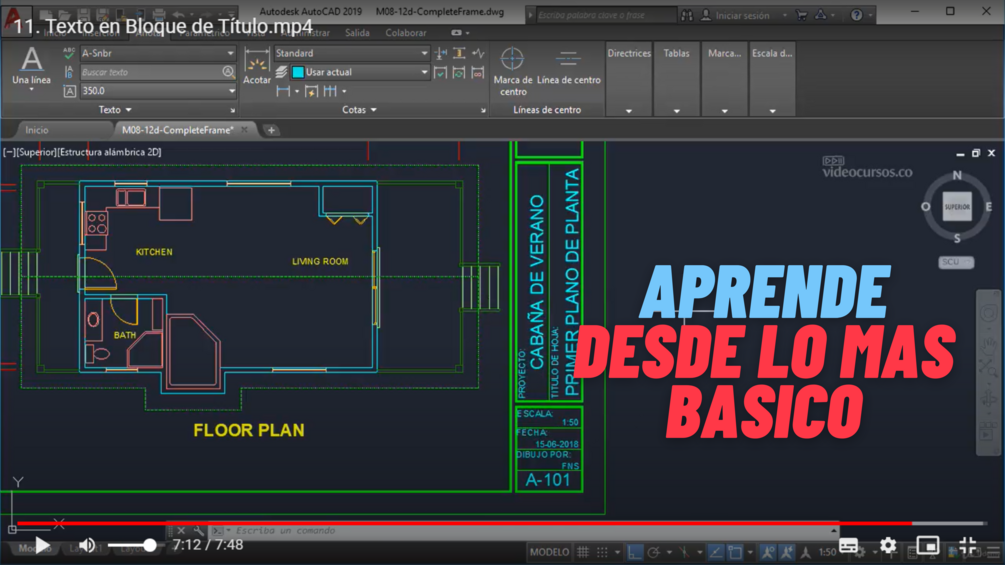Select the linear dimension tool

(x=283, y=92)
